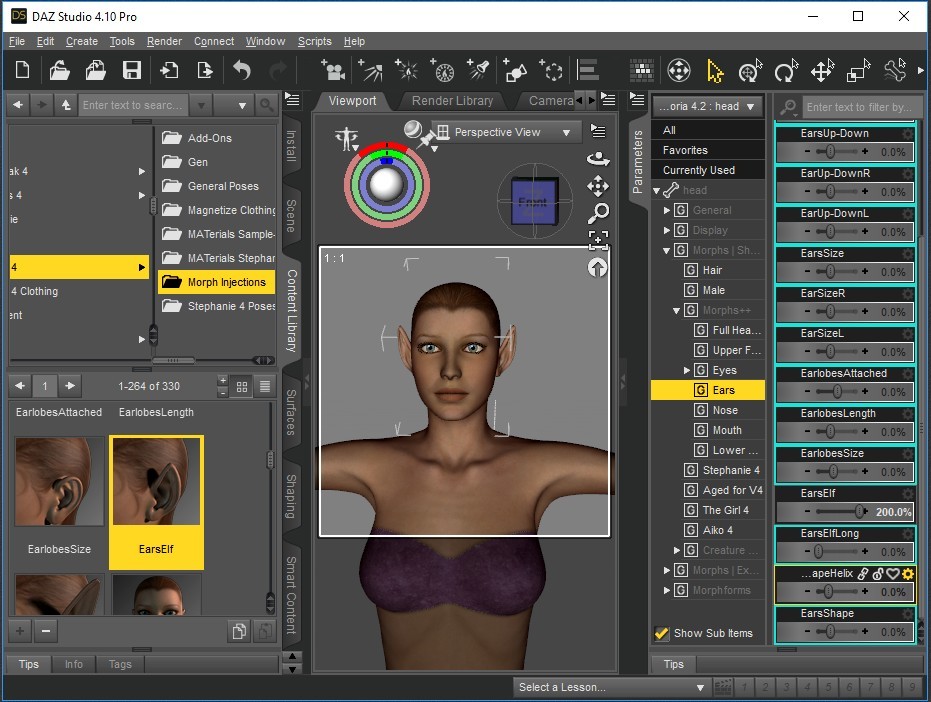Click the Import file icon in toolbar
931x702 pixels.
169,70
